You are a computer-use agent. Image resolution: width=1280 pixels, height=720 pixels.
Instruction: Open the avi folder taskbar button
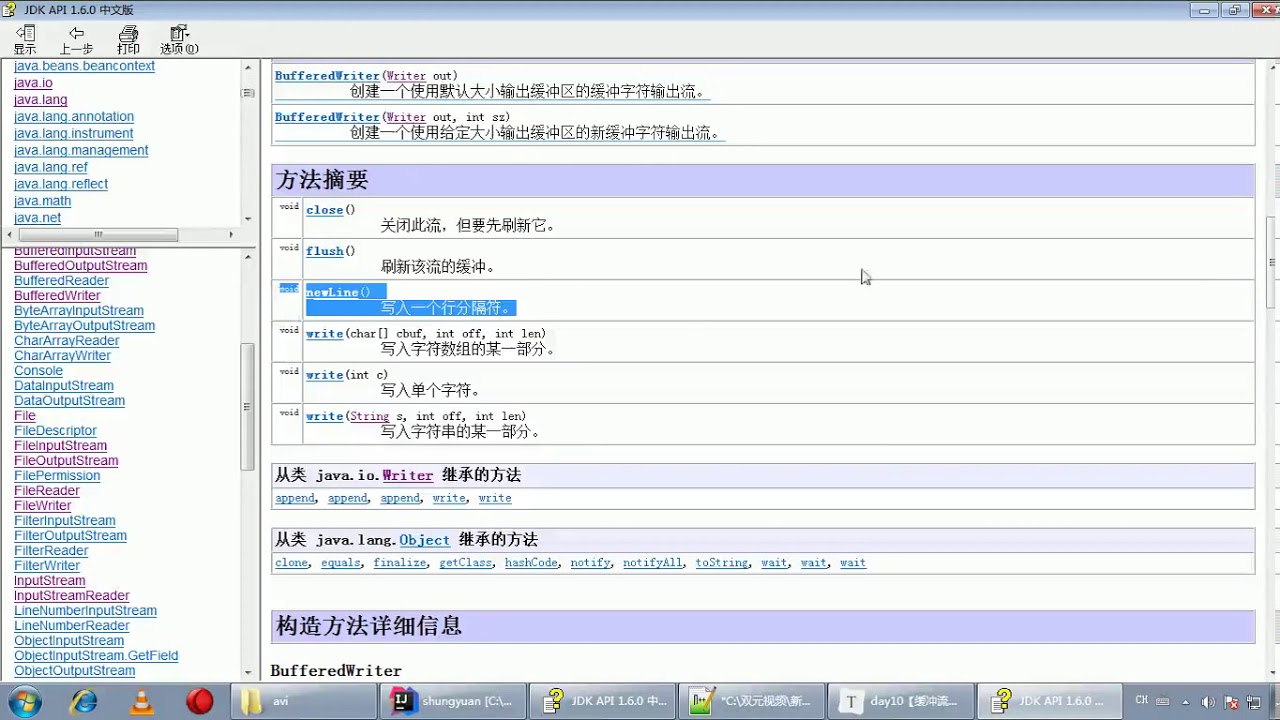tap(302, 701)
